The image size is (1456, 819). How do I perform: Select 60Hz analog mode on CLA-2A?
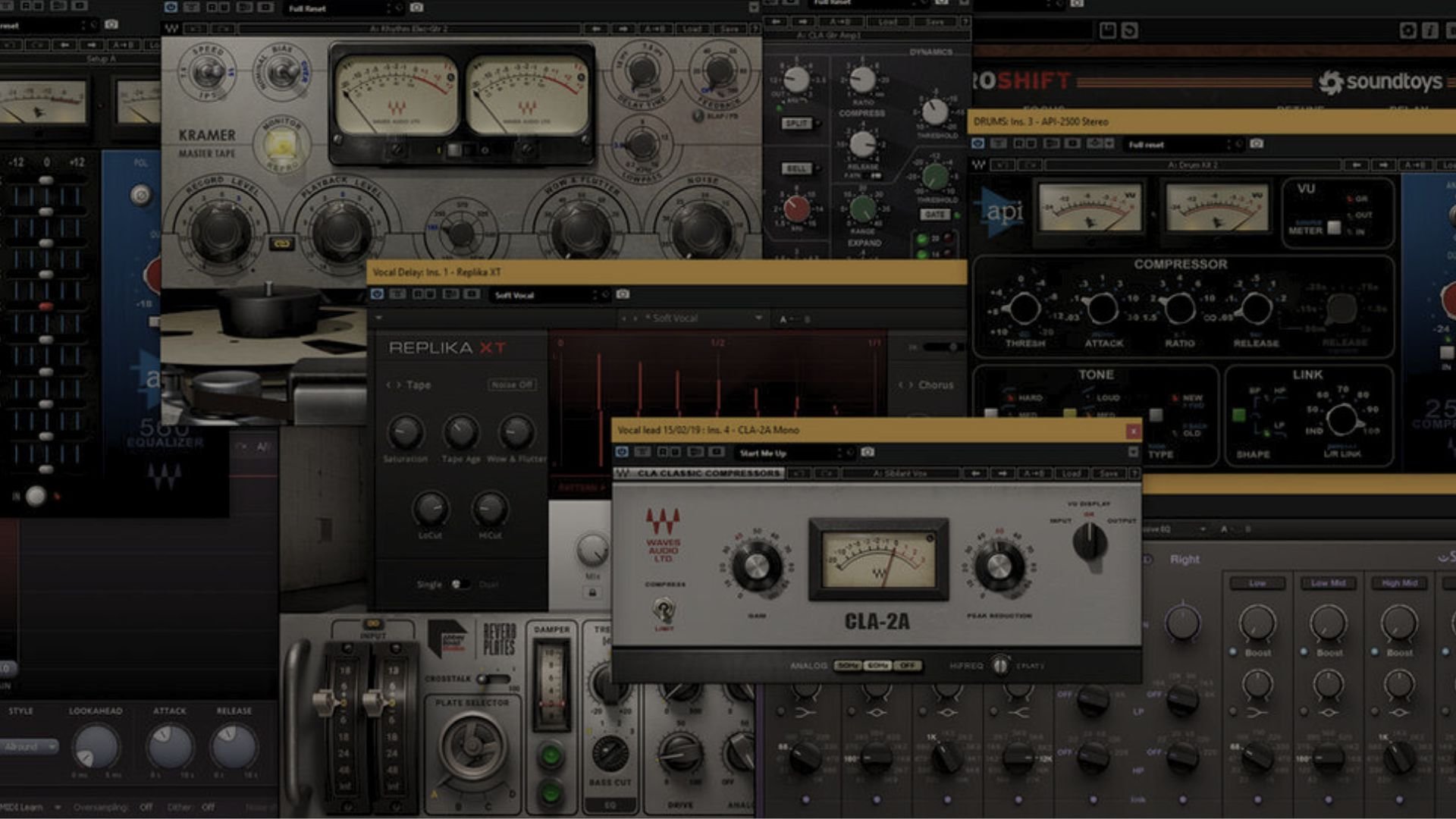click(x=877, y=666)
